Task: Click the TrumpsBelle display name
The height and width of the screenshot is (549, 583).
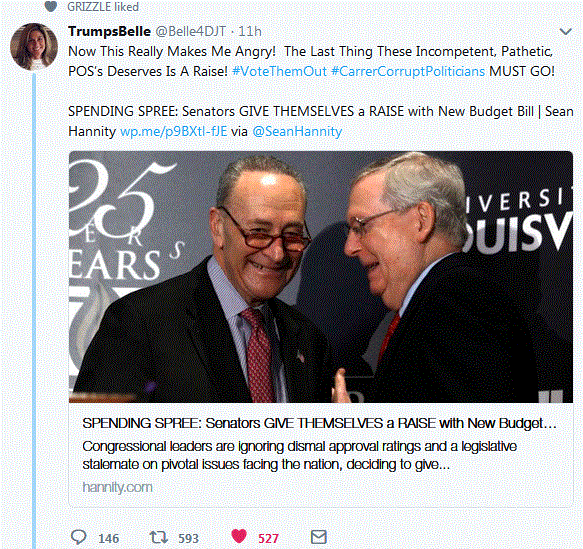Action: (109, 31)
